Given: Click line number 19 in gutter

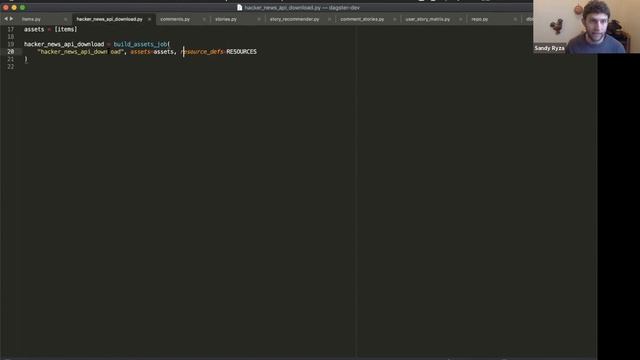Looking at the screenshot, I should [11, 44].
